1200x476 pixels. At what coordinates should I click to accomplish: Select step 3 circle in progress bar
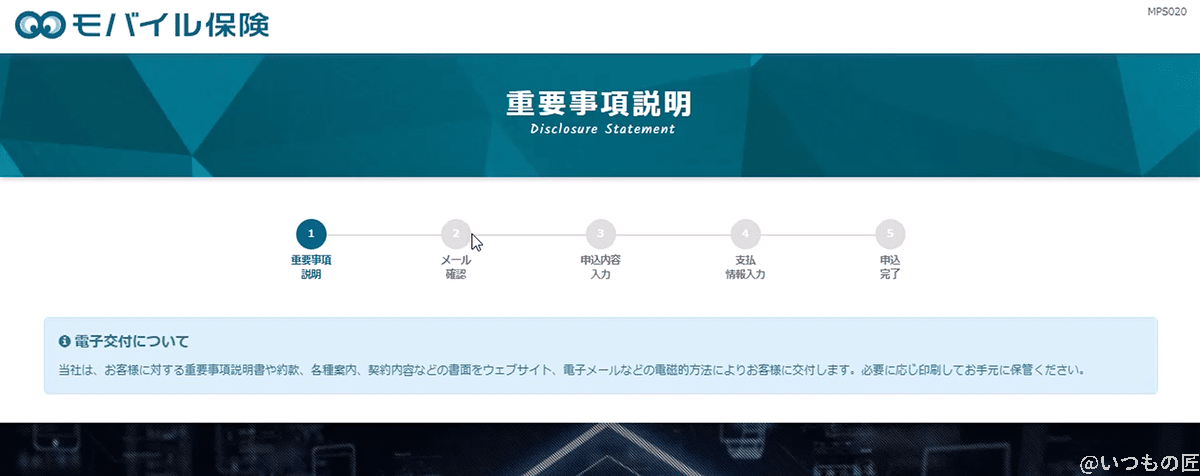600,234
